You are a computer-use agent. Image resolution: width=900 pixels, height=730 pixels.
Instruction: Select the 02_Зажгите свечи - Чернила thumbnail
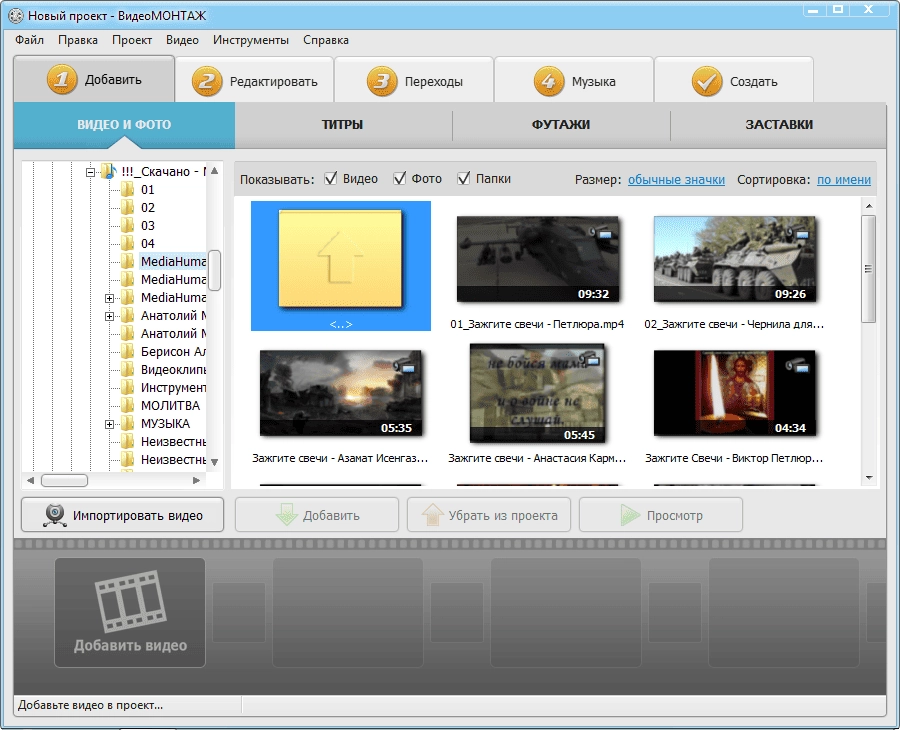click(734, 258)
